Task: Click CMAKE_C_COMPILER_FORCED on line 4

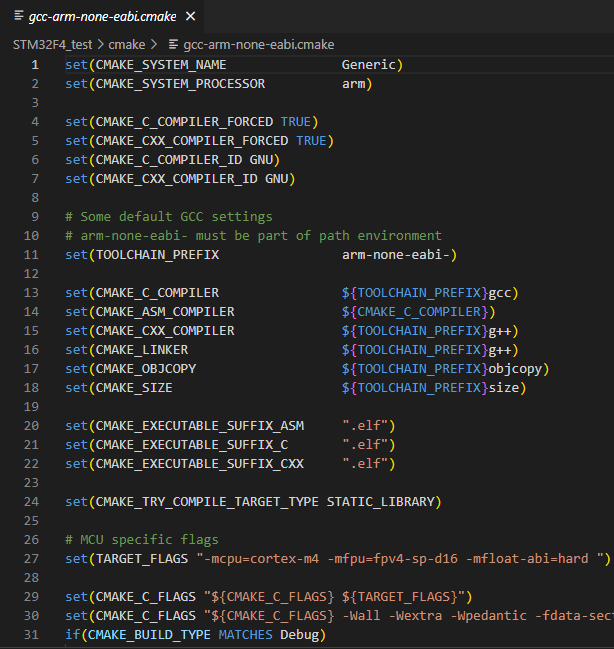Action: [x=185, y=122]
